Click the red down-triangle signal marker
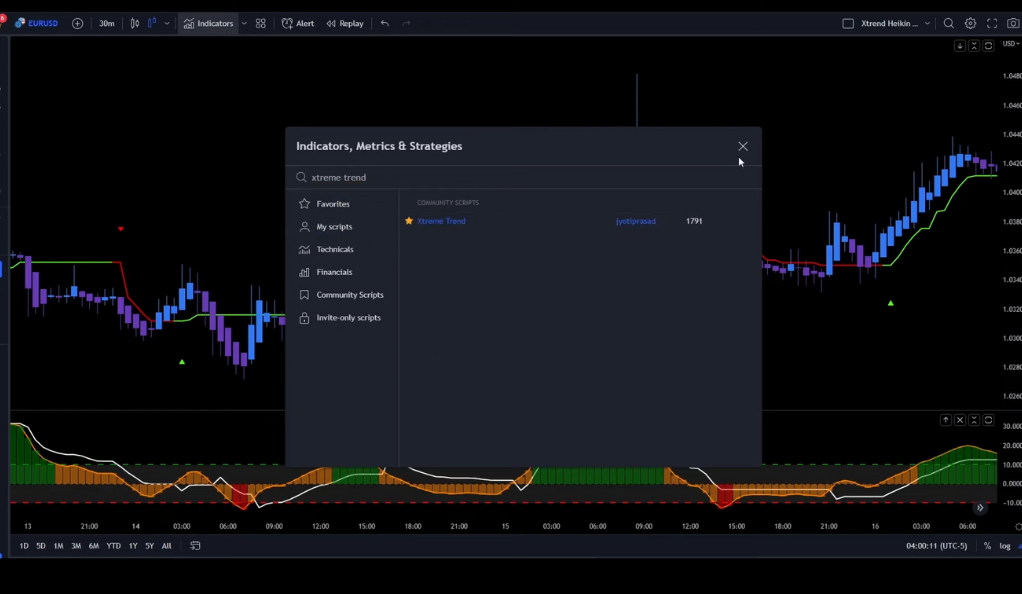The width and height of the screenshot is (1022, 594). point(121,229)
